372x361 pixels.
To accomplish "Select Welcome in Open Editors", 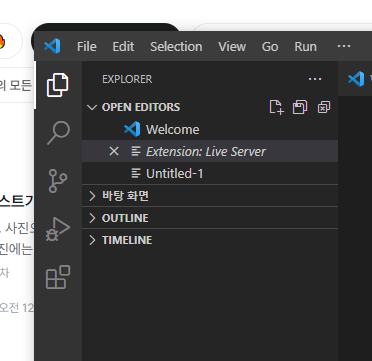I will tap(210, 129).
